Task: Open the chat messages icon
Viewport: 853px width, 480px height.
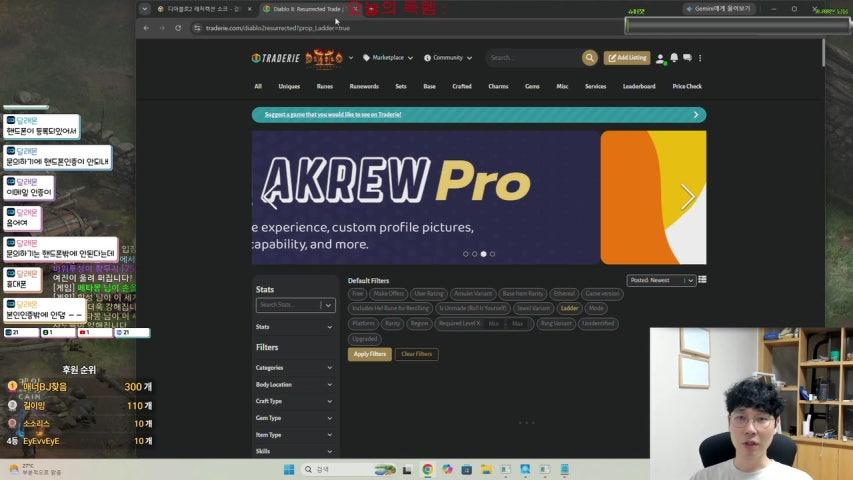Action: coord(687,58)
